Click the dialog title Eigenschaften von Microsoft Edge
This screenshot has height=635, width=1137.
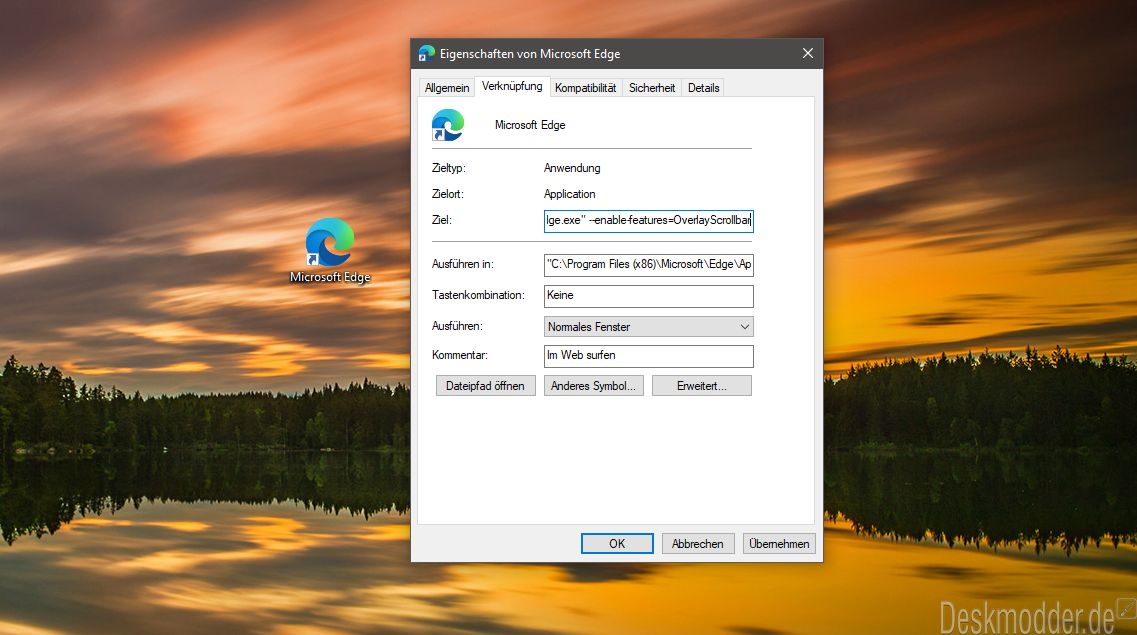tap(530, 54)
